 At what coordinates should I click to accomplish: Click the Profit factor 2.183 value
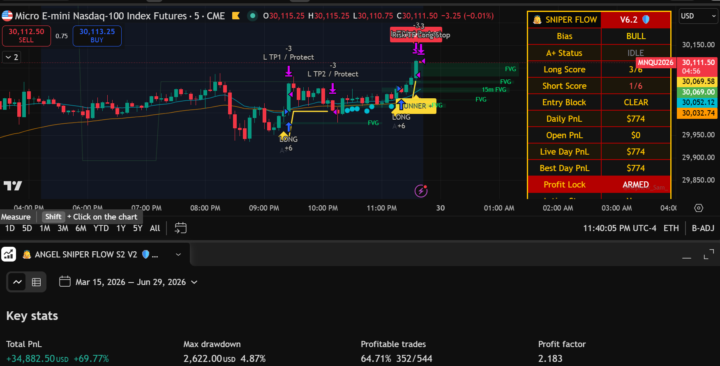click(550, 359)
